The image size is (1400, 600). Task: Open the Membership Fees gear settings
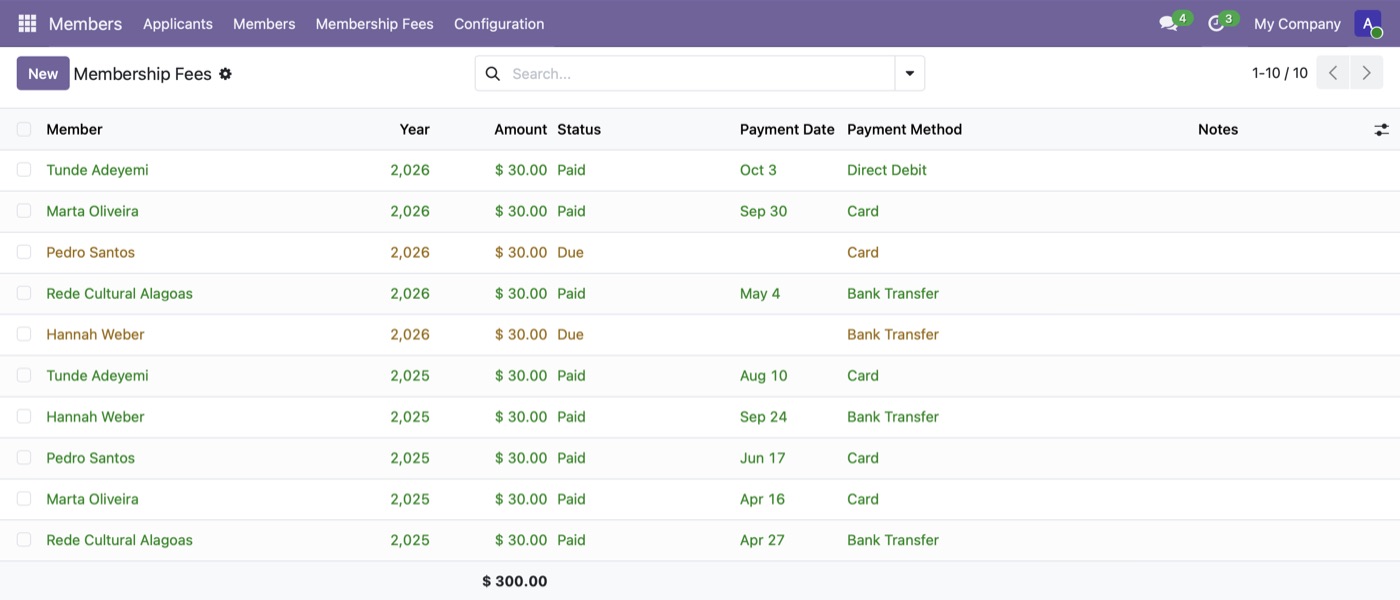pyautogui.click(x=225, y=73)
